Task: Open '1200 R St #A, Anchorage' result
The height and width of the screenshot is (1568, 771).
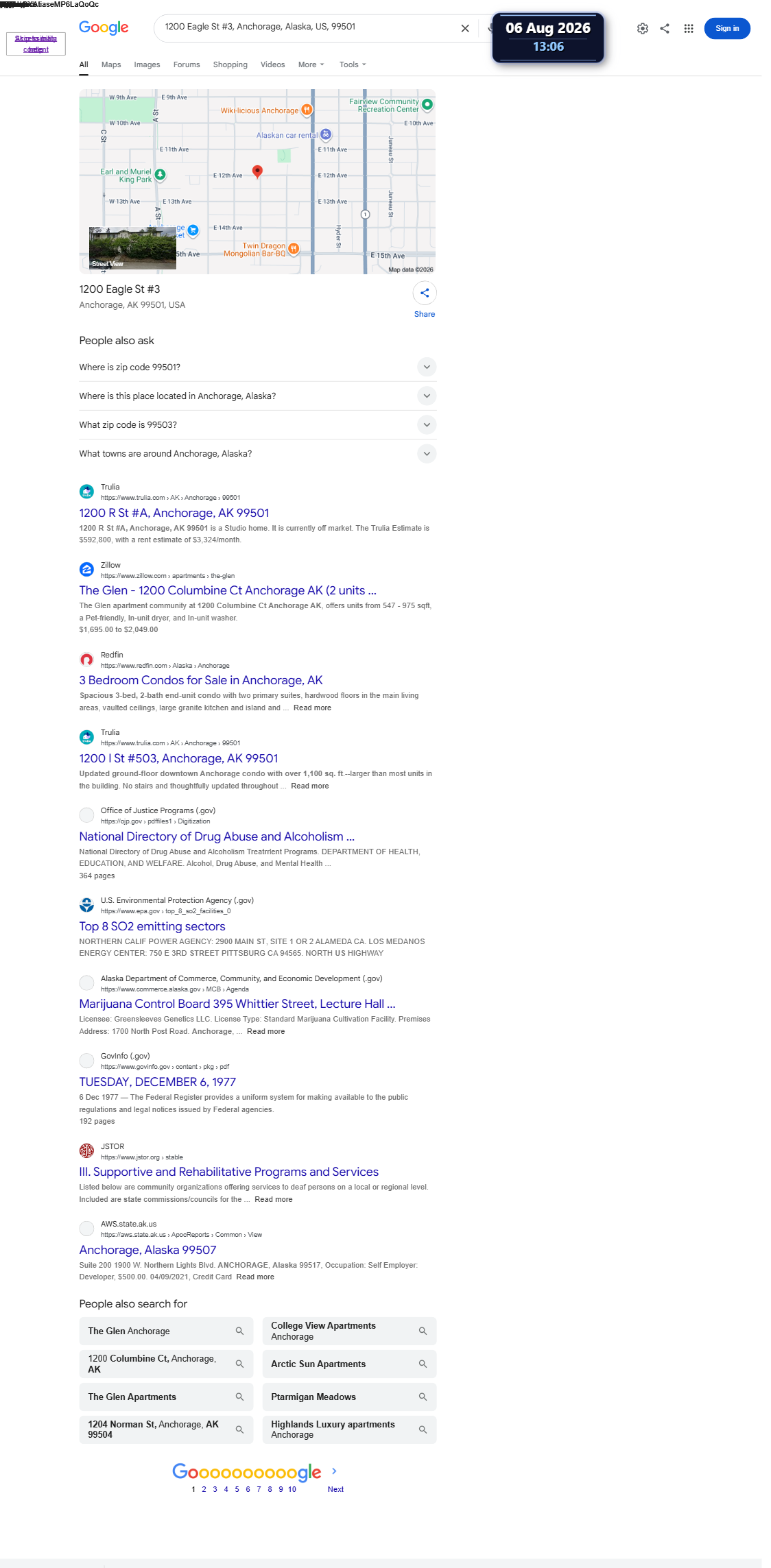Action: click(174, 513)
